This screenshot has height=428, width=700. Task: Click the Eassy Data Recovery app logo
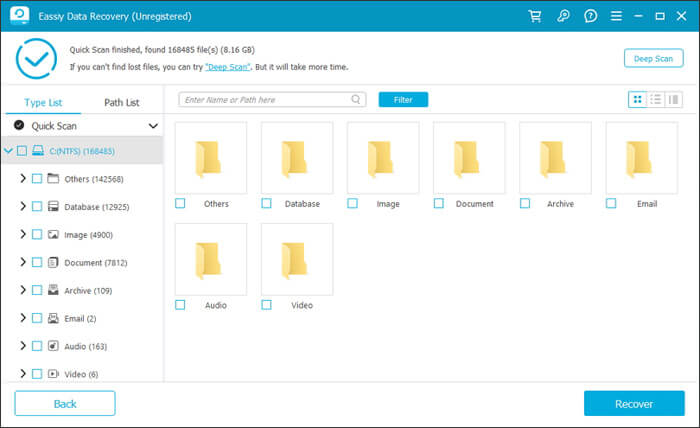(19, 16)
